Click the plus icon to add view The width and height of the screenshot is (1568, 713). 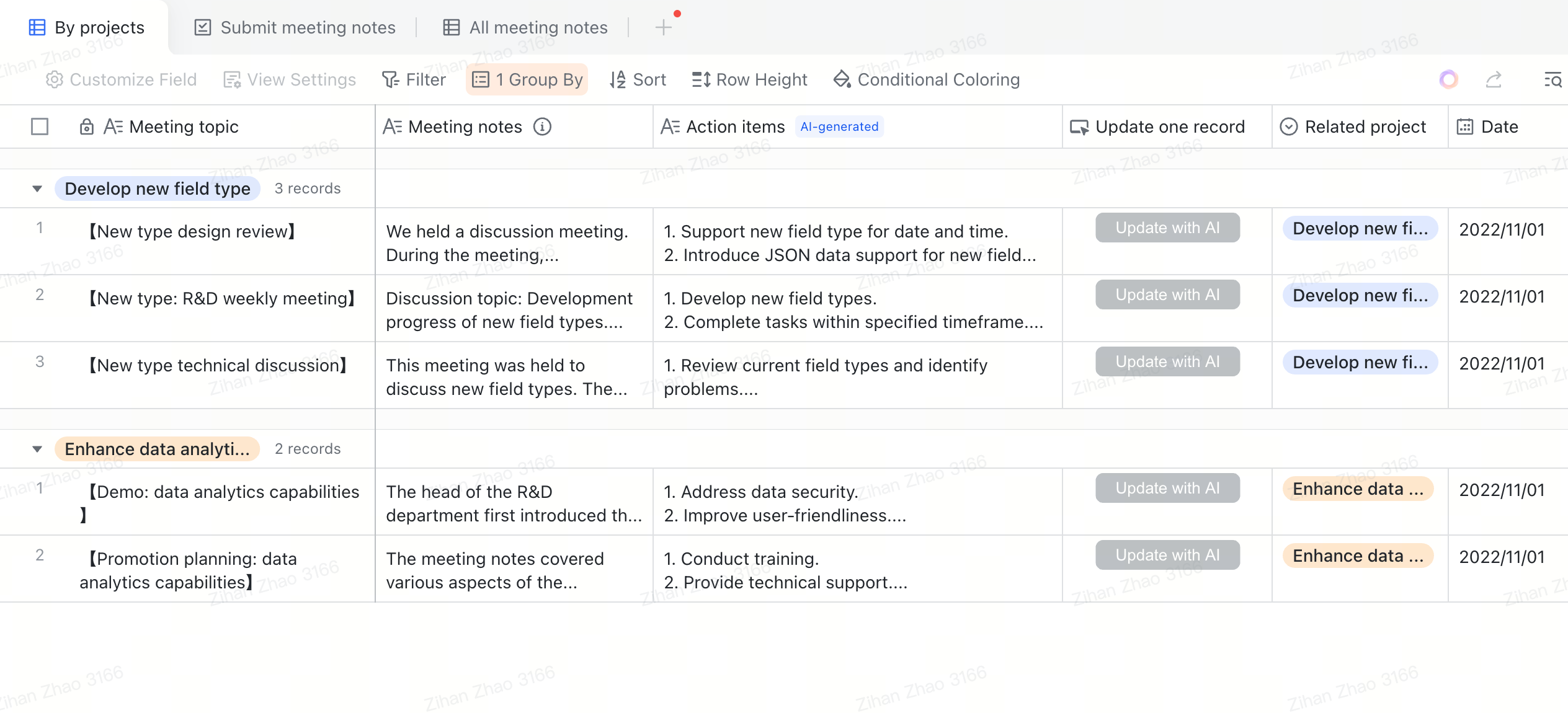pos(663,27)
